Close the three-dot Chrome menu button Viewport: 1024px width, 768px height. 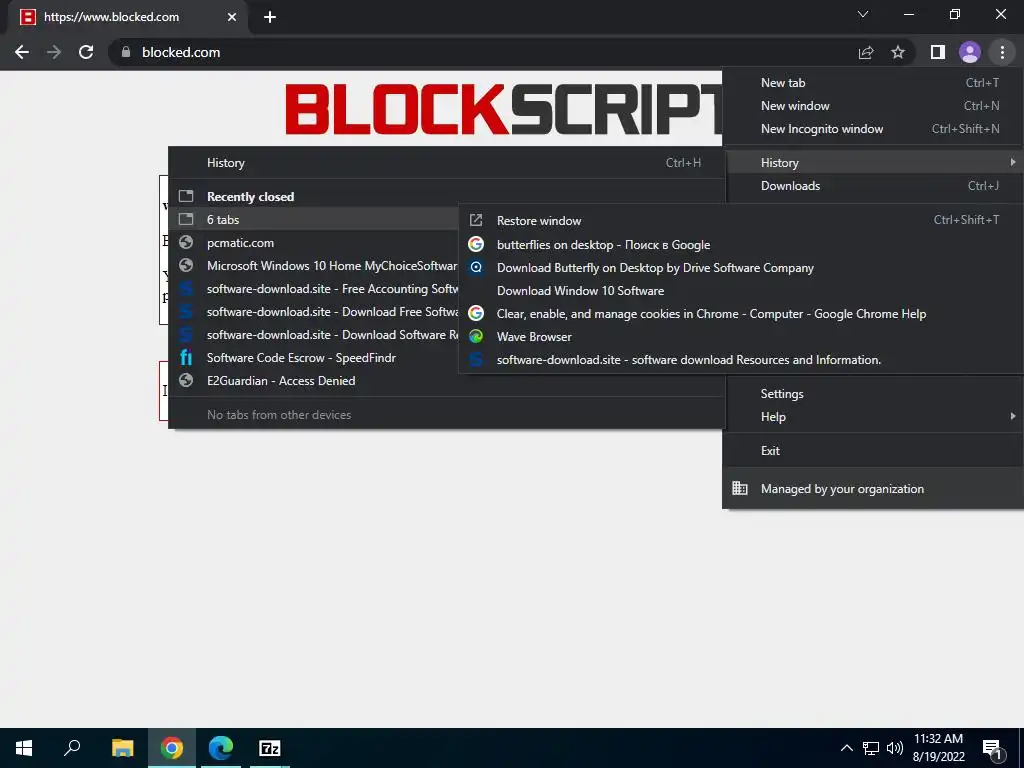pyautogui.click(x=1002, y=52)
